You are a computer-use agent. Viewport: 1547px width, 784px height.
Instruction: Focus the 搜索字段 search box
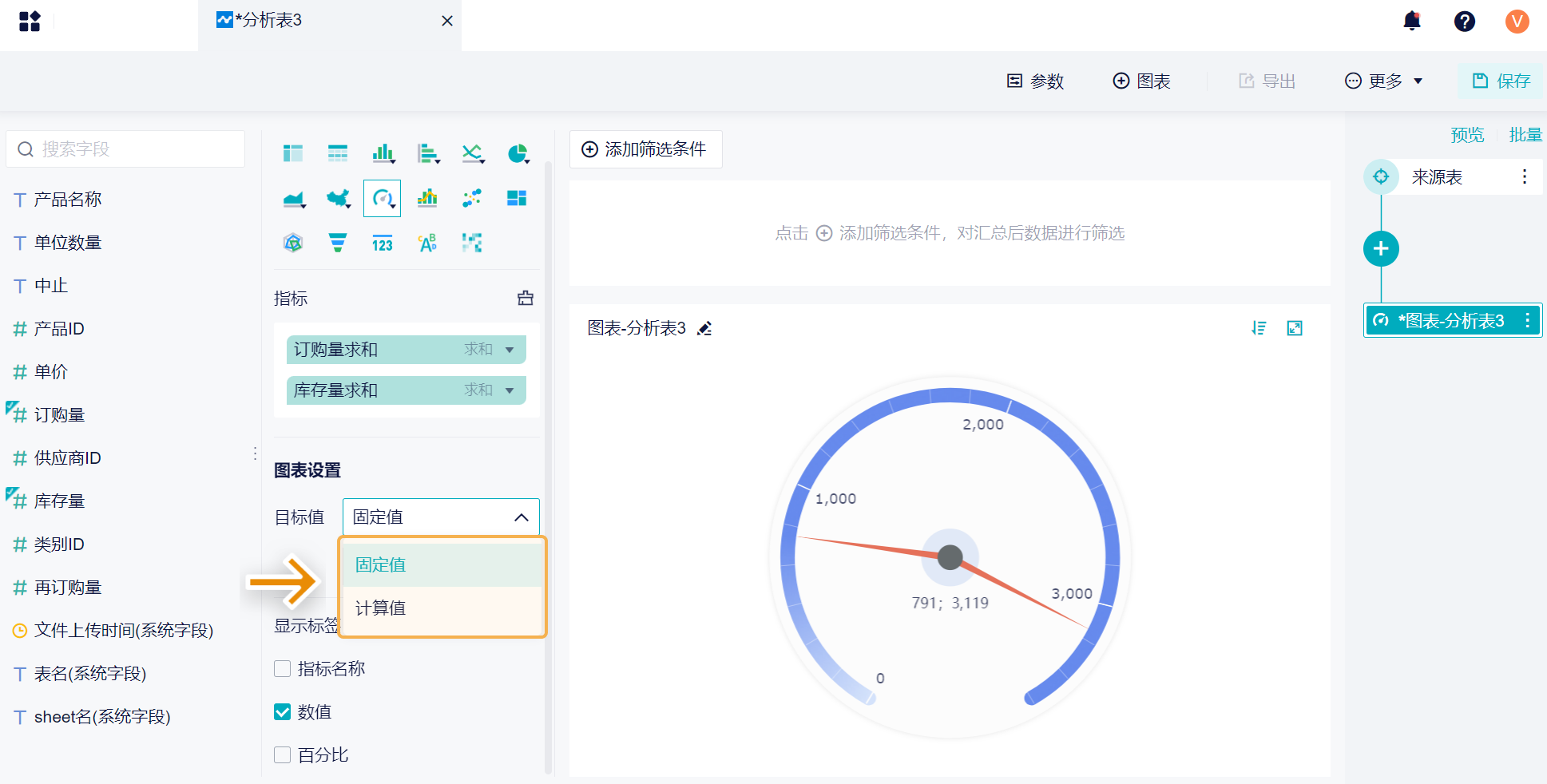tap(125, 149)
